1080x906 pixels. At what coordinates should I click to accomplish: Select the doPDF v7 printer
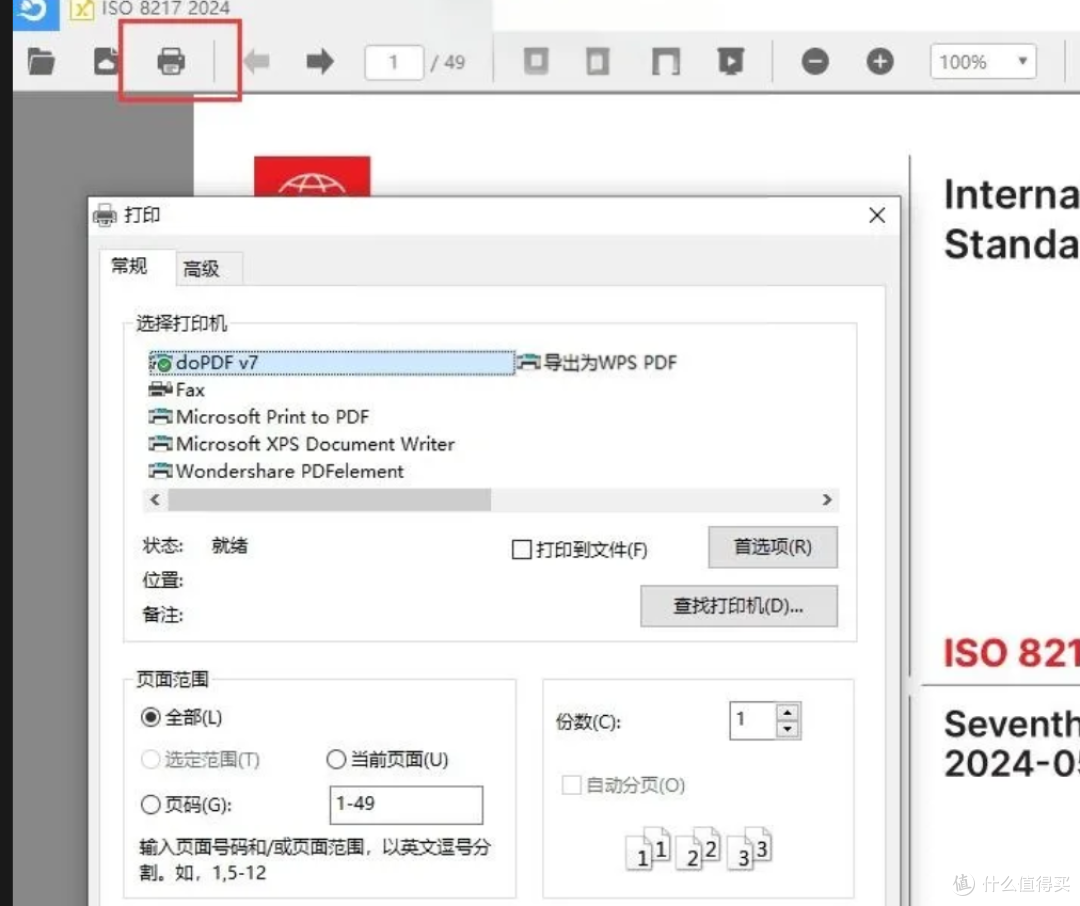(331, 362)
